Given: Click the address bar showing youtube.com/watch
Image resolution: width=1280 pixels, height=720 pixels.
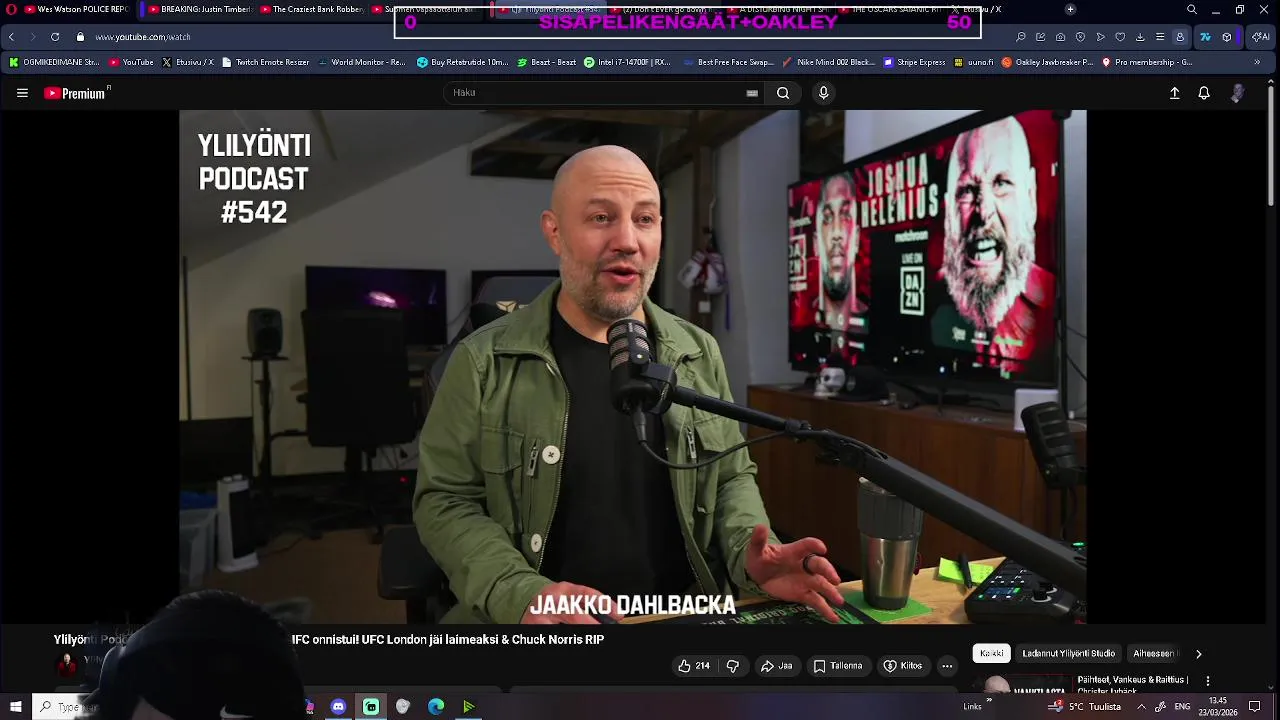Looking at the screenshot, I should (143, 37).
